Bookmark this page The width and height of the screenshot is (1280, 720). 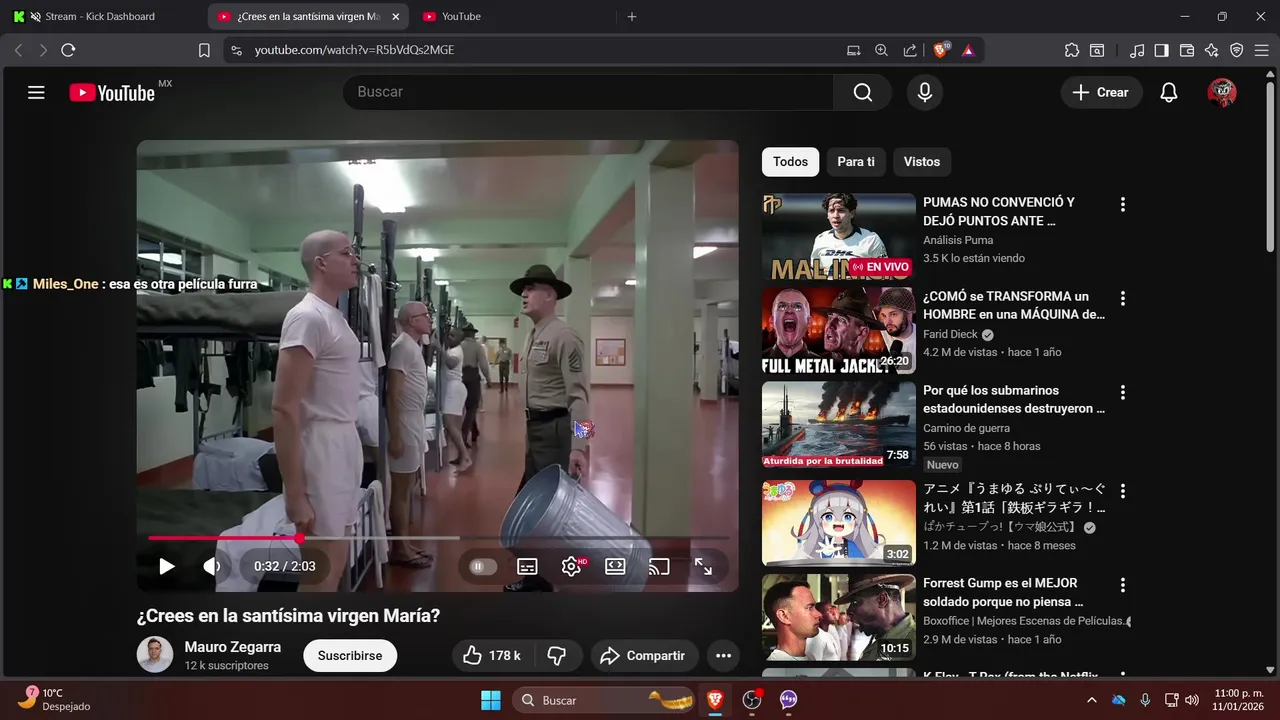tap(204, 50)
